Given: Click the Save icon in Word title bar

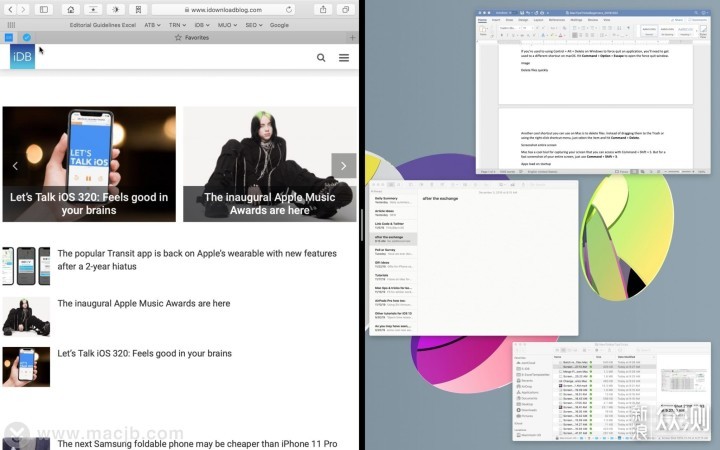Looking at the screenshot, I should click(522, 13).
